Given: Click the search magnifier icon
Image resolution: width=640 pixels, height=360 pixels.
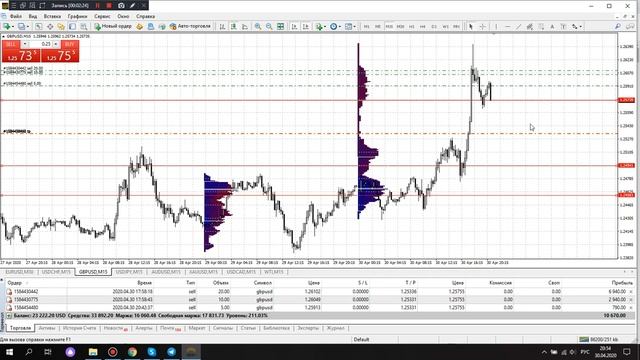Looking at the screenshot, I should 618,26.
